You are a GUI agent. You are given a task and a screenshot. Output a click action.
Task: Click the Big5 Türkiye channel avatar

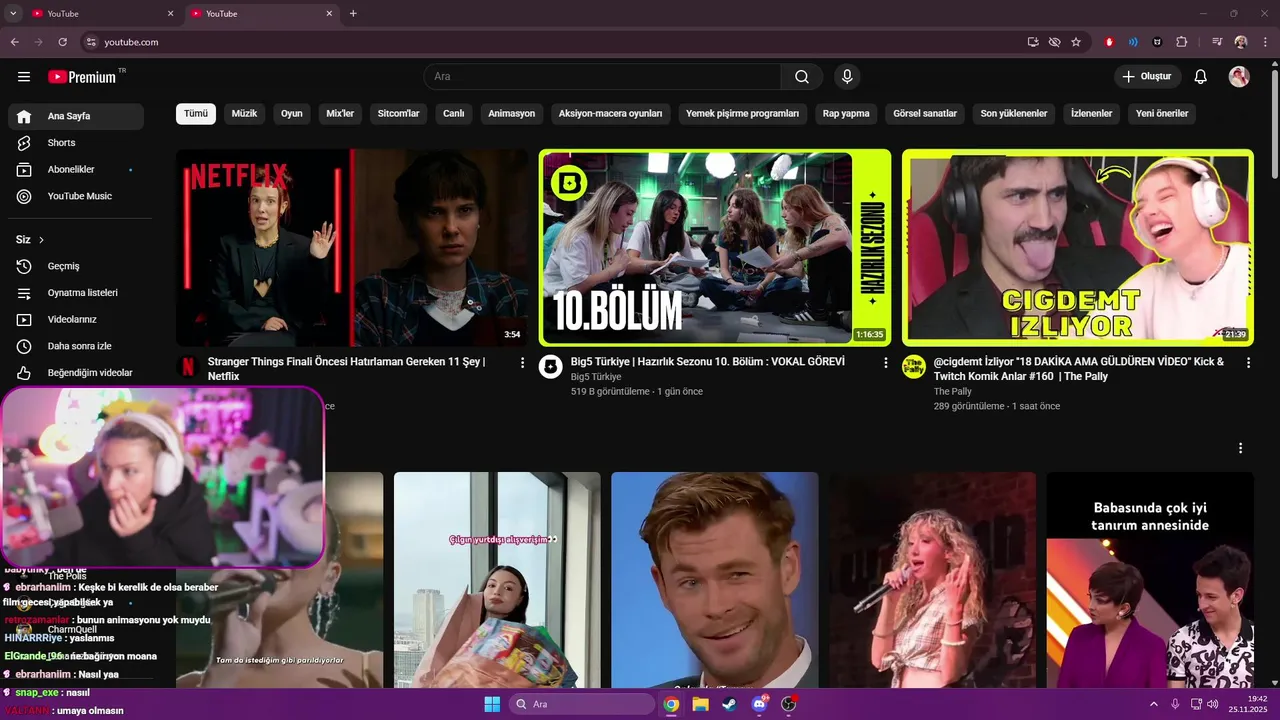point(550,366)
